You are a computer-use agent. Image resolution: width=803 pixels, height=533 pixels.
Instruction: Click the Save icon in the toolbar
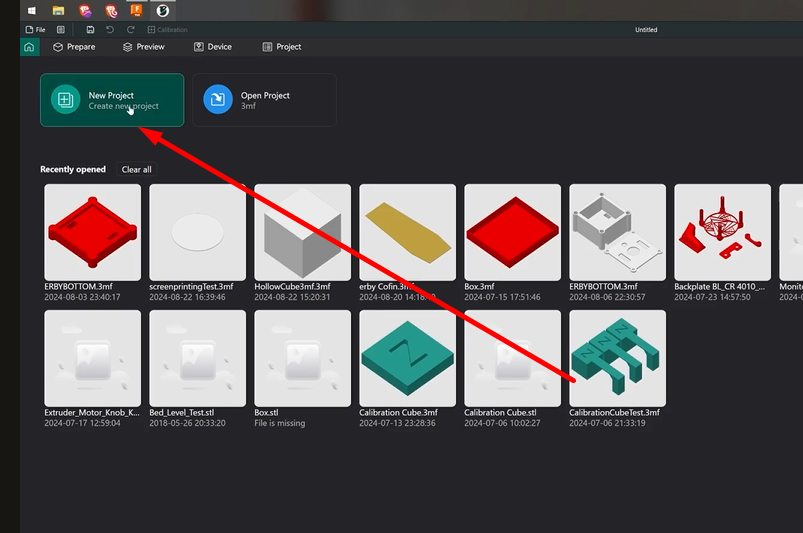tap(90, 30)
